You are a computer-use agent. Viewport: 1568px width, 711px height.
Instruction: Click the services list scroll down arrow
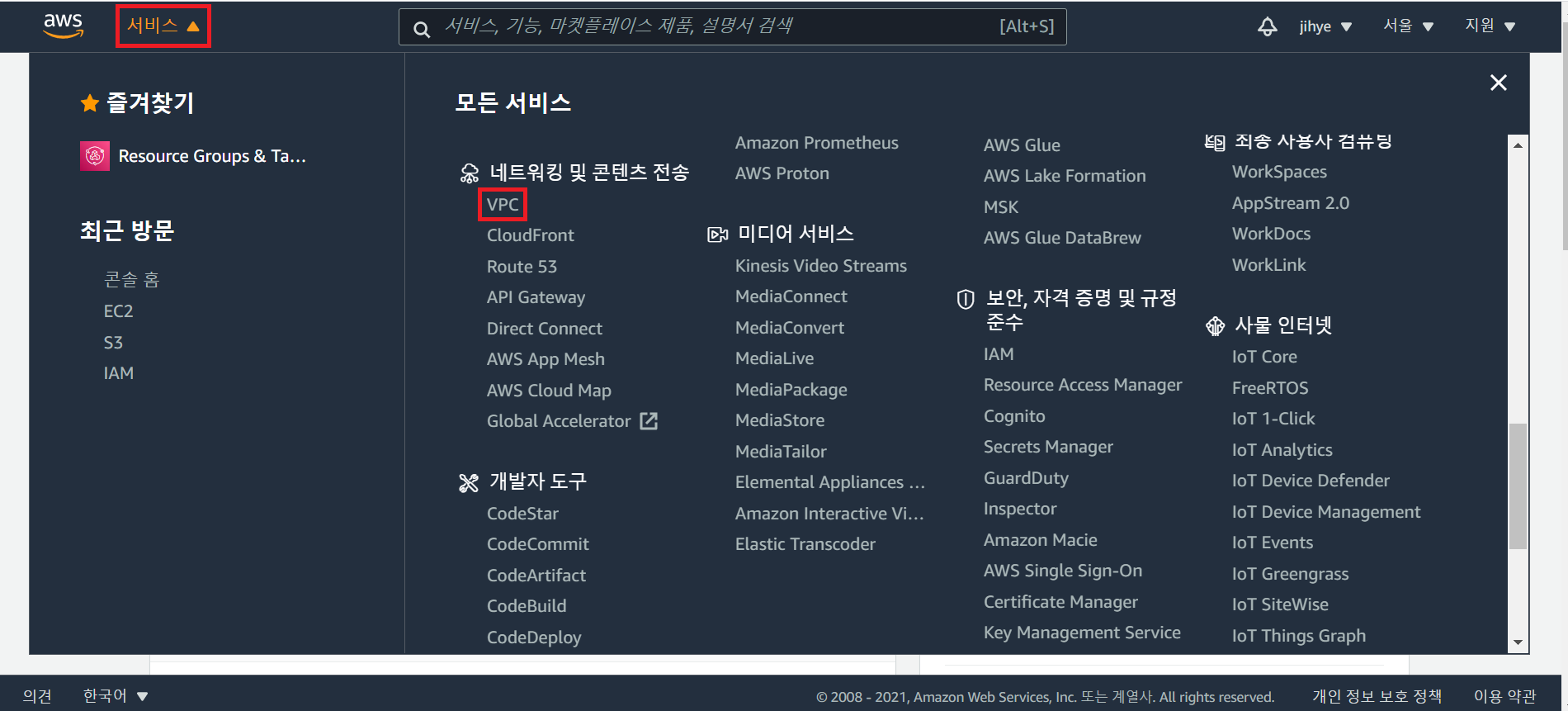1518,642
